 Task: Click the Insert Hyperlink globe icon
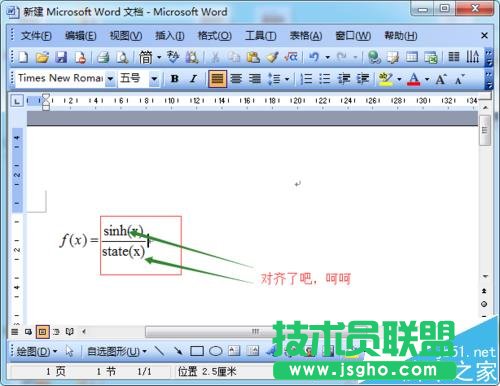374,57
